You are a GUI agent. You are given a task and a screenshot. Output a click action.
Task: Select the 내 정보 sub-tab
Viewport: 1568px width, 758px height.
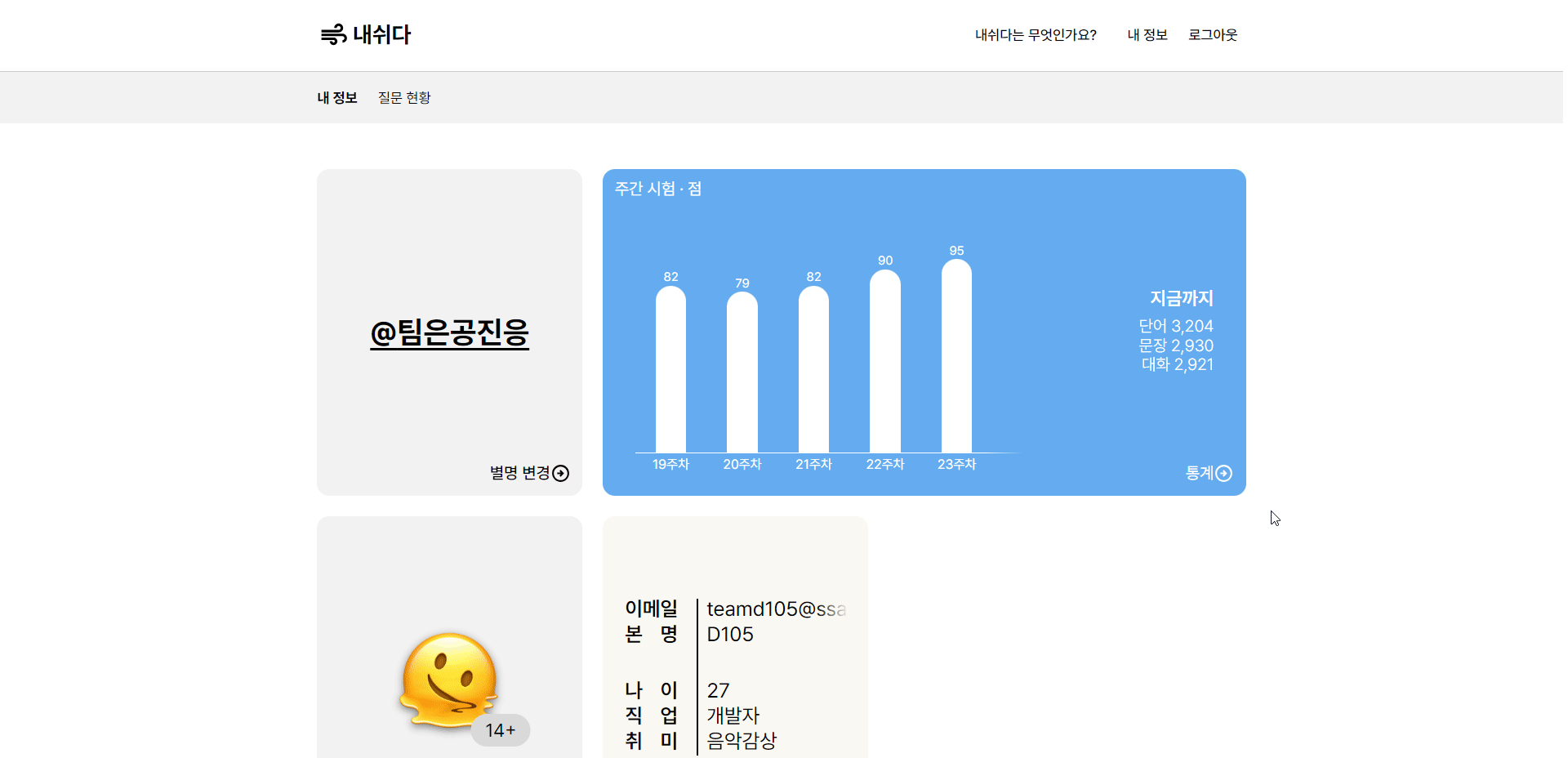click(x=337, y=98)
